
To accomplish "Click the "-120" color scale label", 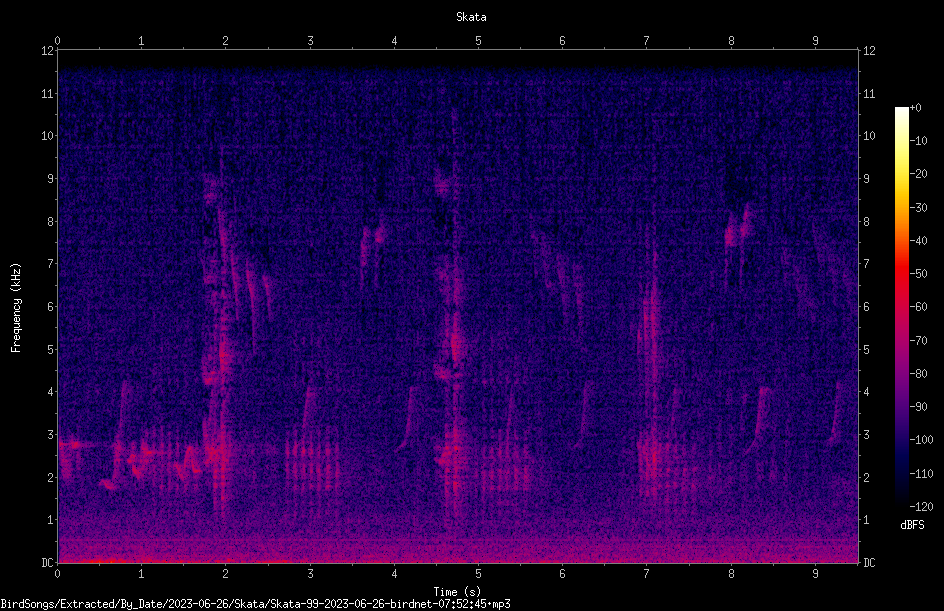I will [921, 507].
